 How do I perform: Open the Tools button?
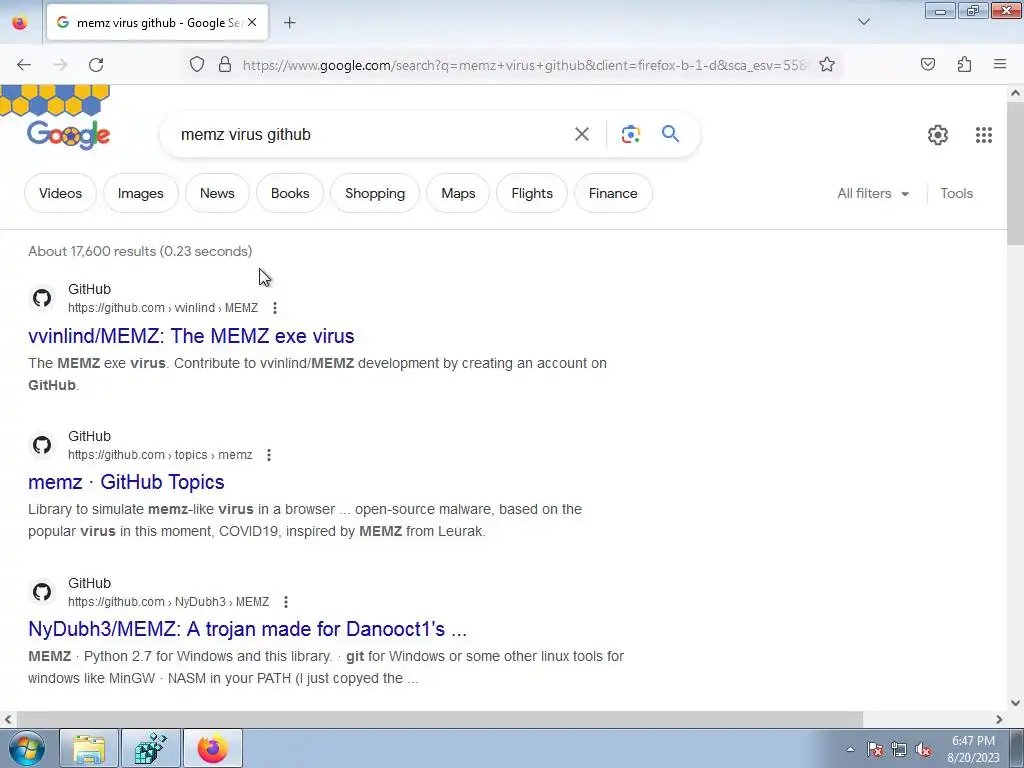coord(956,193)
